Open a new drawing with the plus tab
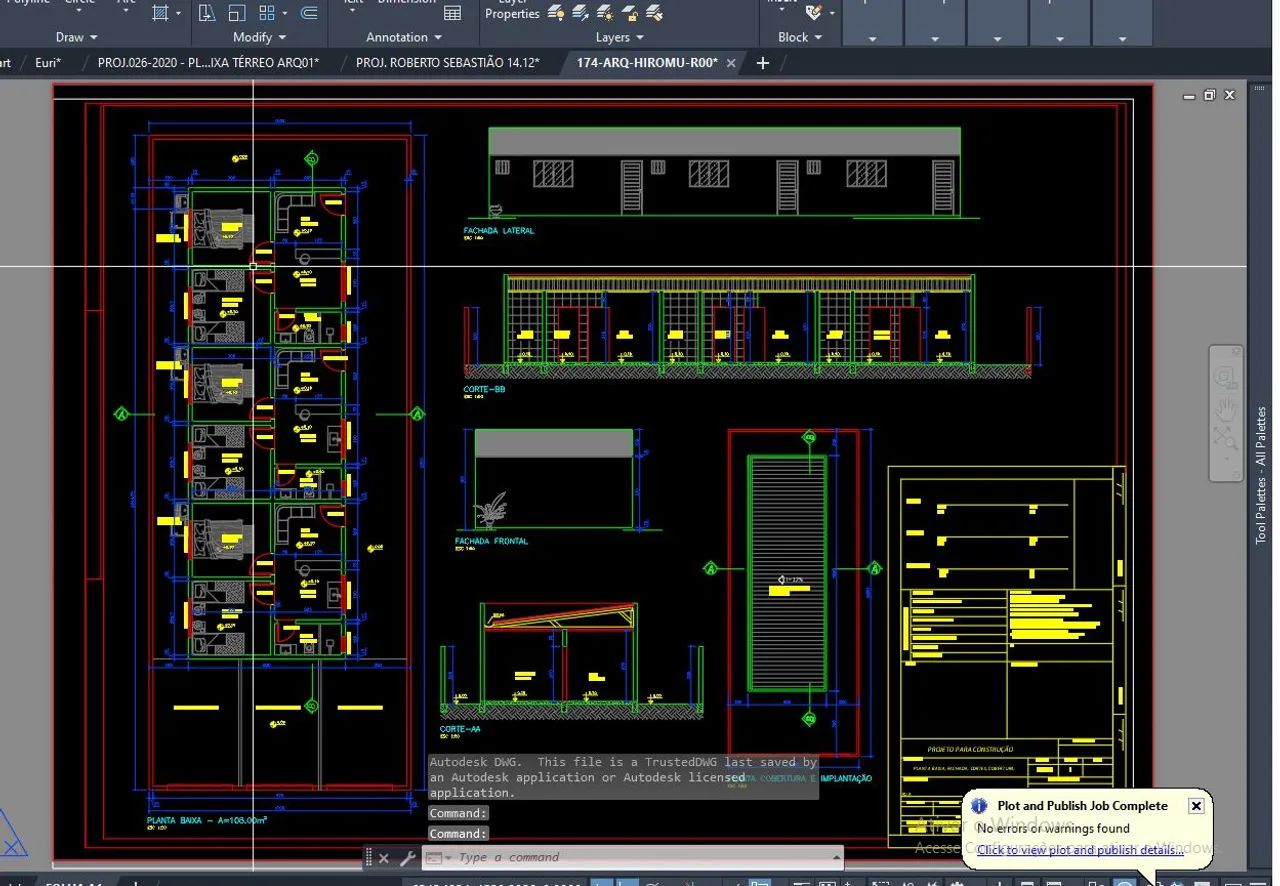 coord(762,62)
